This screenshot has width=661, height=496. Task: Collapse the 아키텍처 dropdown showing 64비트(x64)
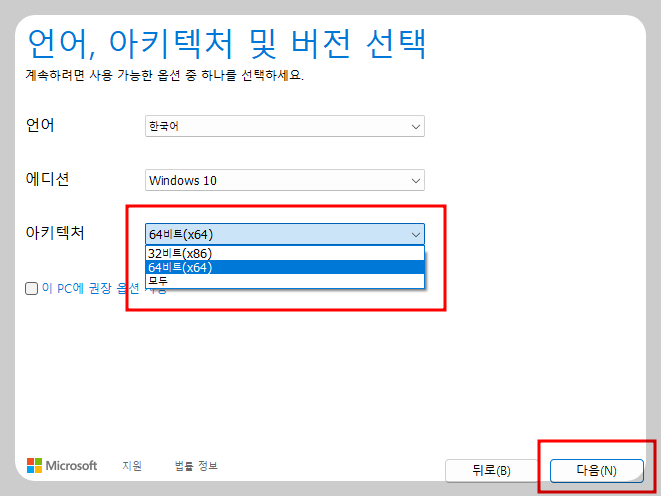click(285, 234)
